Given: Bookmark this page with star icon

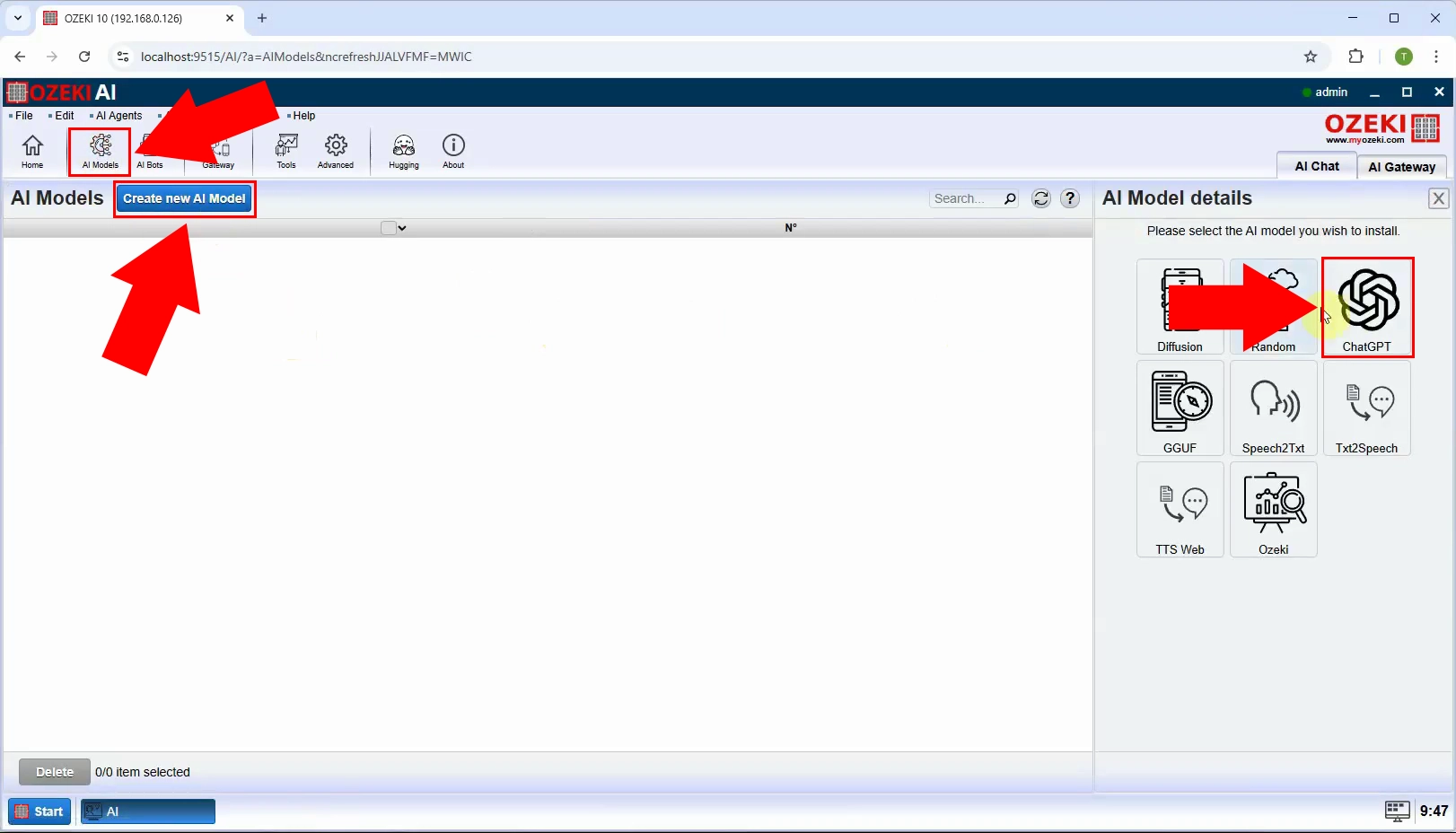Looking at the screenshot, I should click(x=1311, y=57).
